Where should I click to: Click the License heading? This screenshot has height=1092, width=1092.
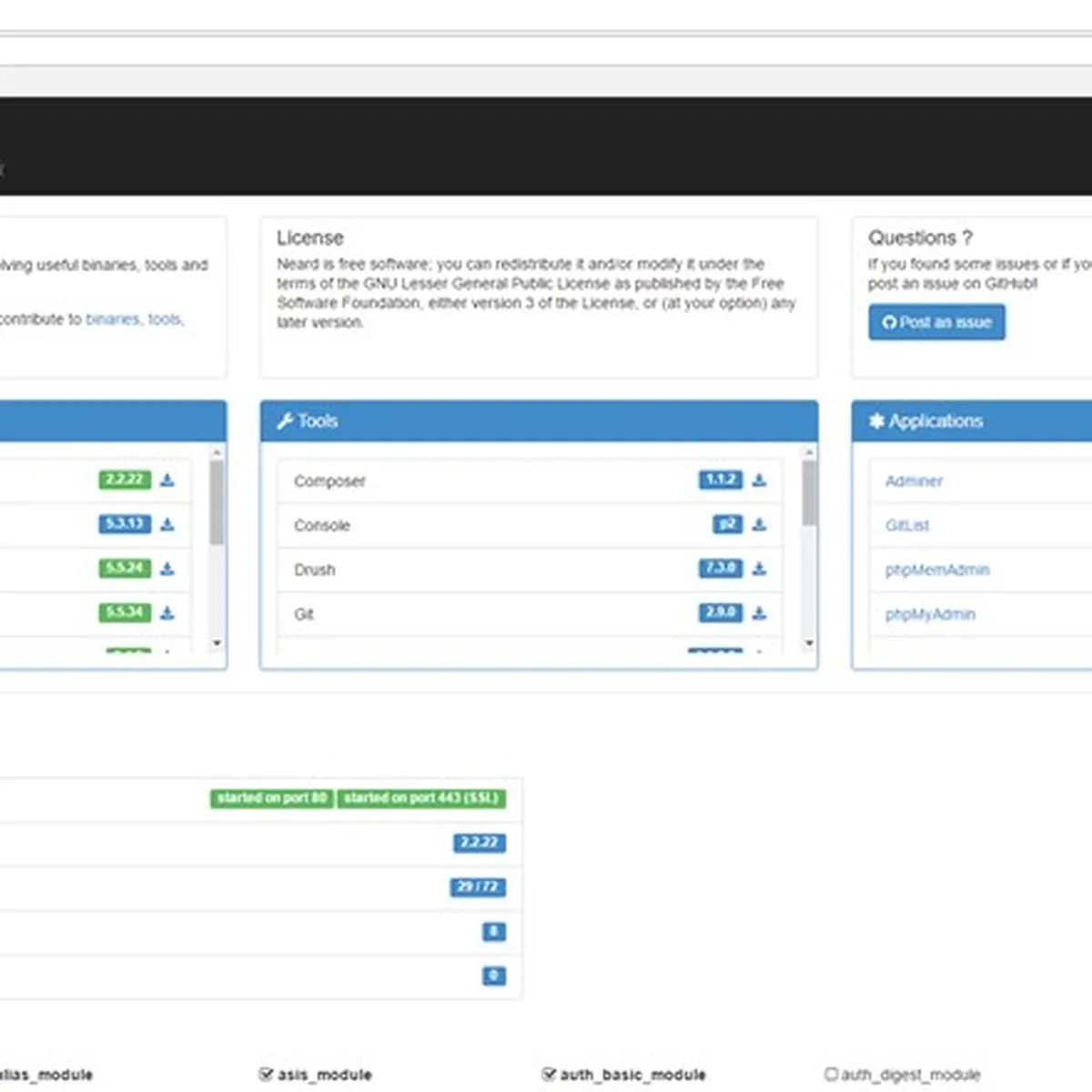coord(310,238)
